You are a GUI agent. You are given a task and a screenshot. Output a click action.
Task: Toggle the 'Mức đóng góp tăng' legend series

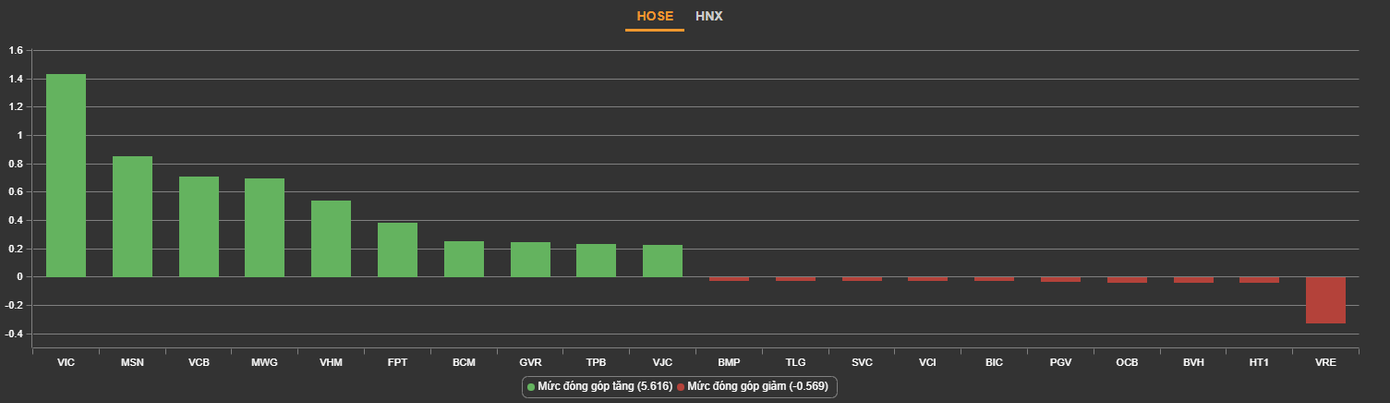coord(597,386)
